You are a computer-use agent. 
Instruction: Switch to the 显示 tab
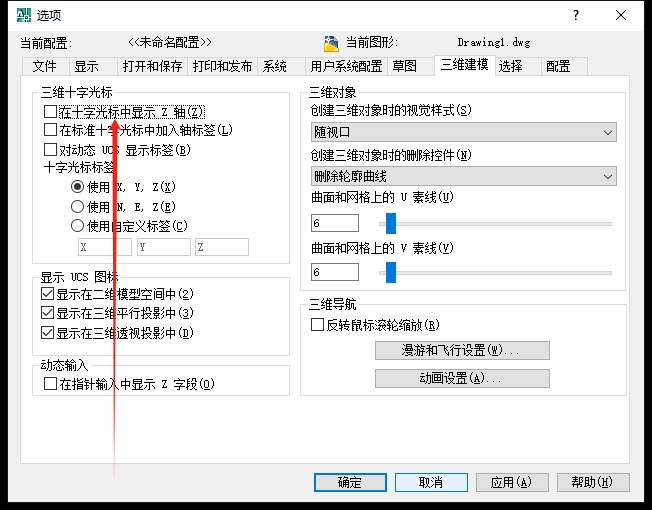[85, 67]
